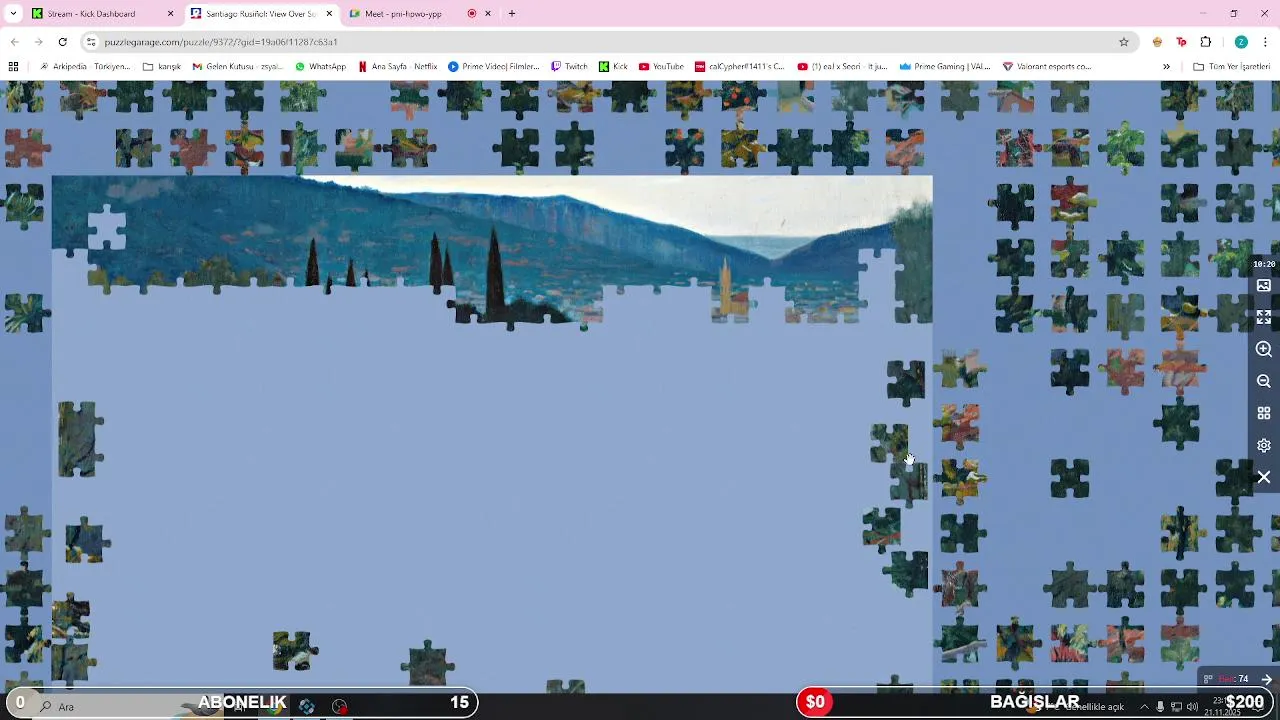Open the system tray volume icon
The image size is (1280, 720).
coord(1192,706)
